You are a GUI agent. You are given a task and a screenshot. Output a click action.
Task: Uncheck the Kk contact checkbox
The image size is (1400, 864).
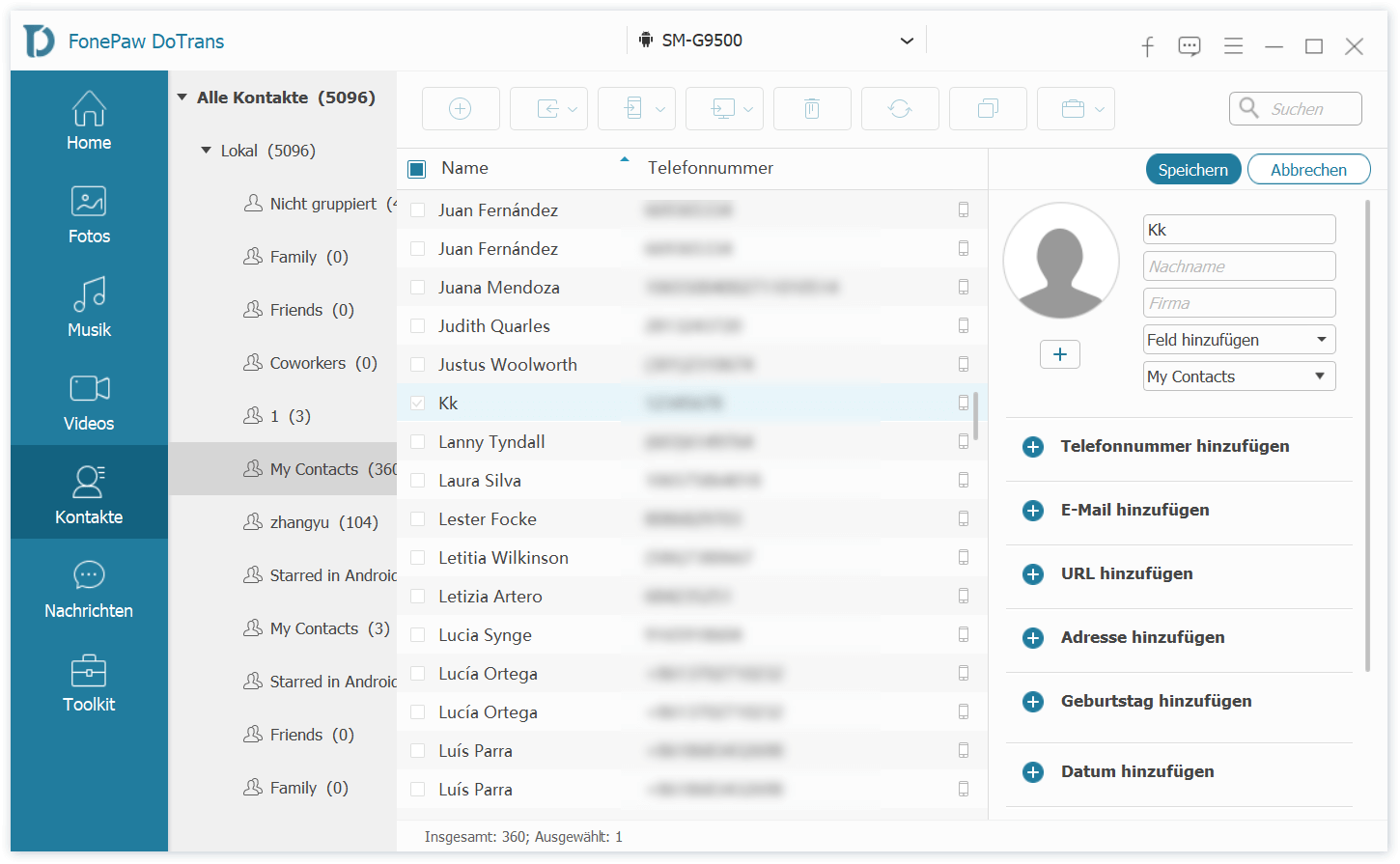[418, 403]
